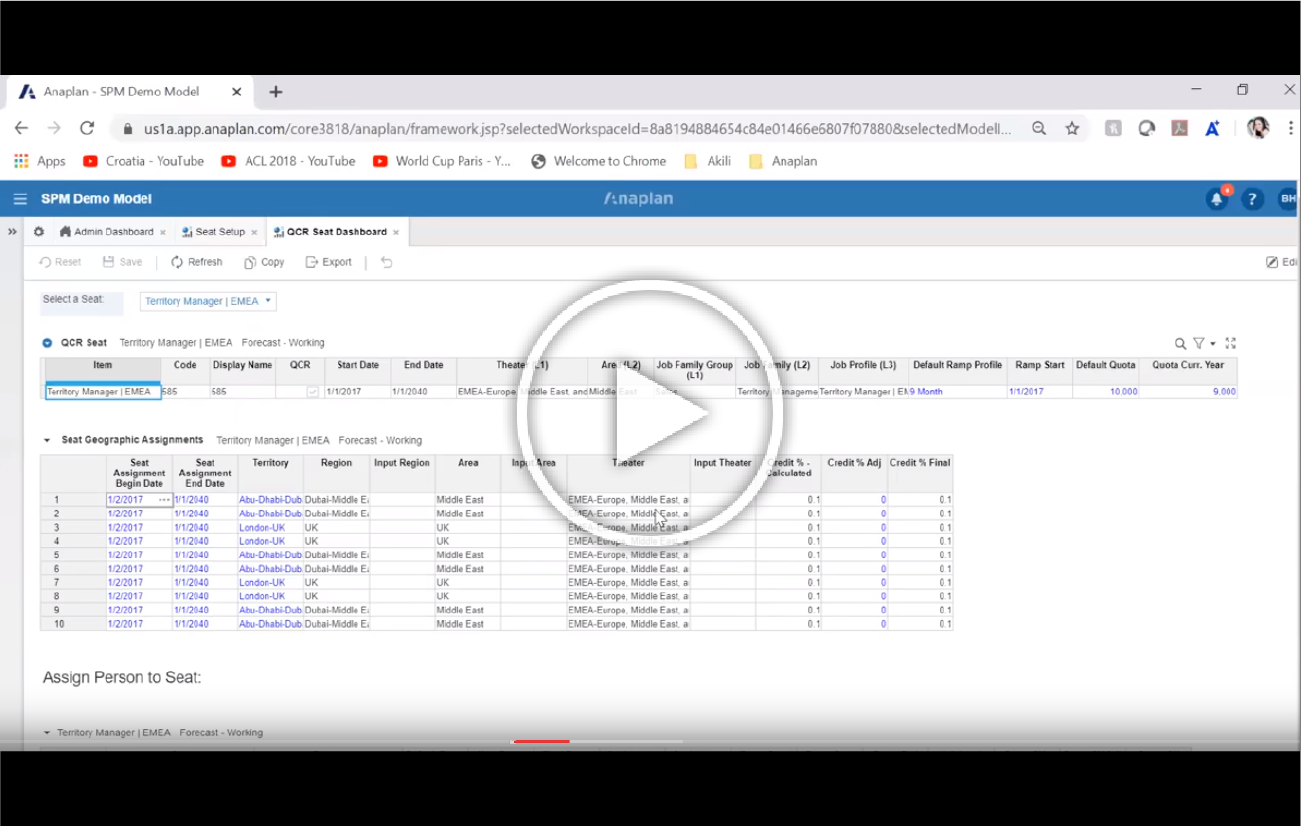Open the Welcome to Chrome bookmark
Image resolution: width=1301 pixels, height=826 pixels.
point(598,161)
